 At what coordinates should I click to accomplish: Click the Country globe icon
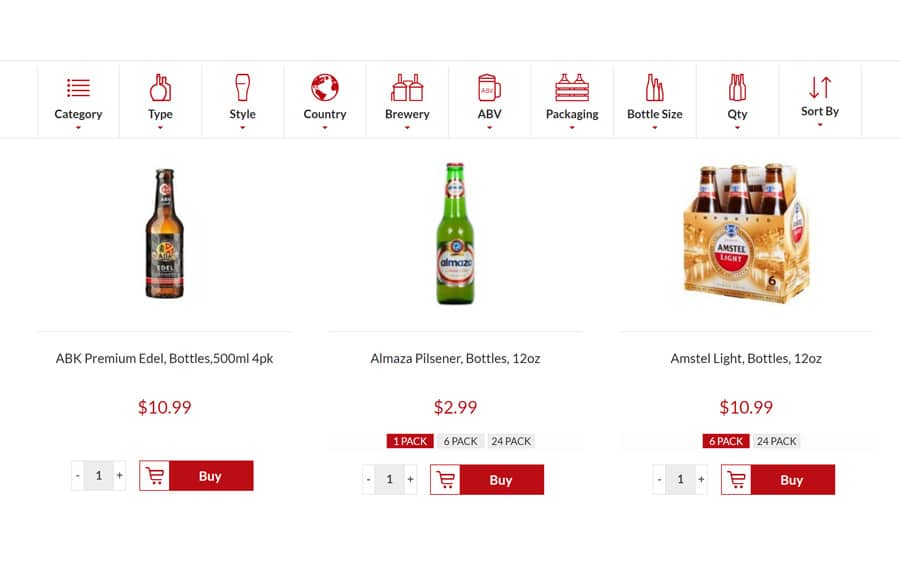tap(325, 87)
